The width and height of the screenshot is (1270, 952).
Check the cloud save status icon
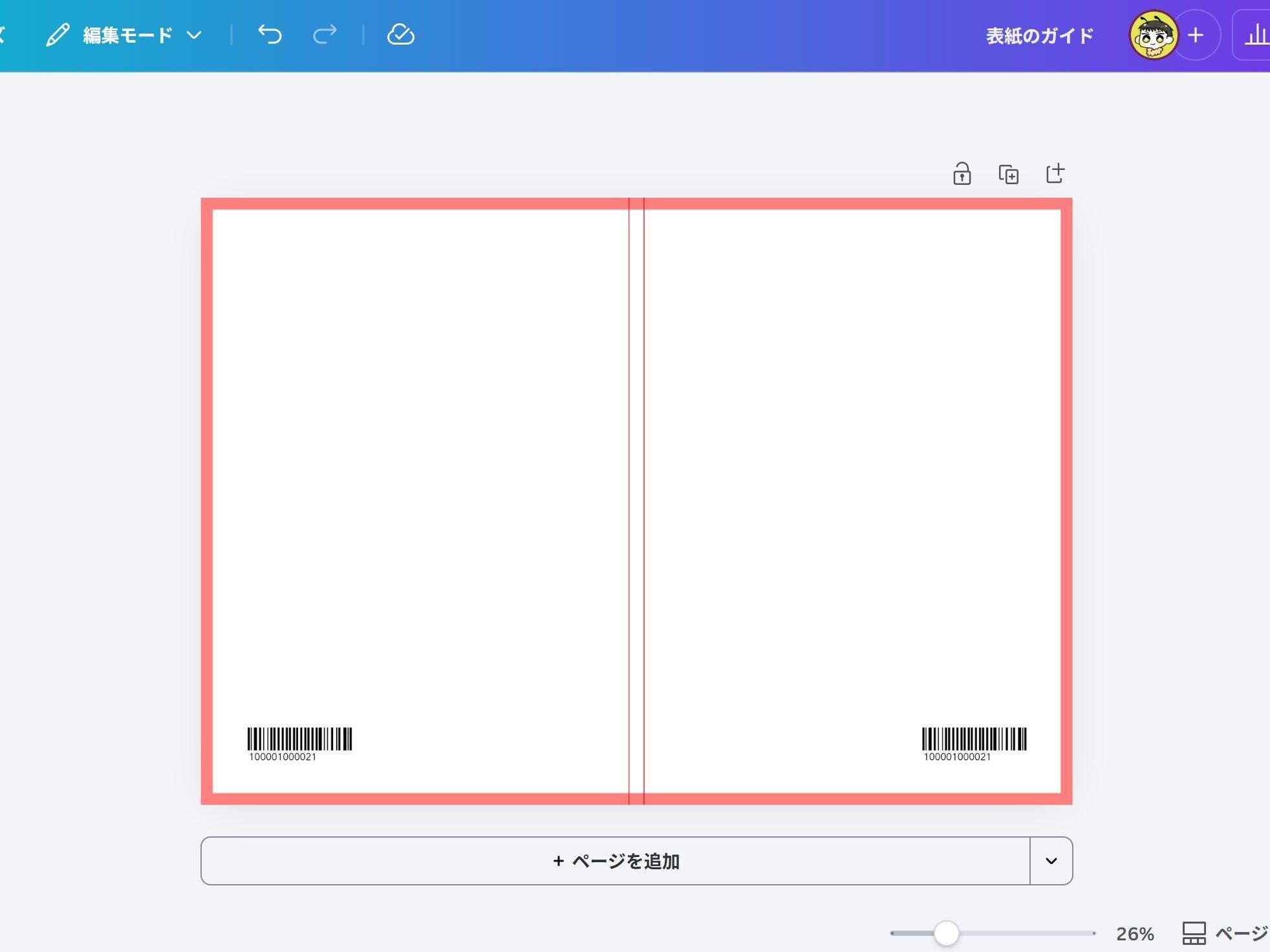click(x=401, y=35)
